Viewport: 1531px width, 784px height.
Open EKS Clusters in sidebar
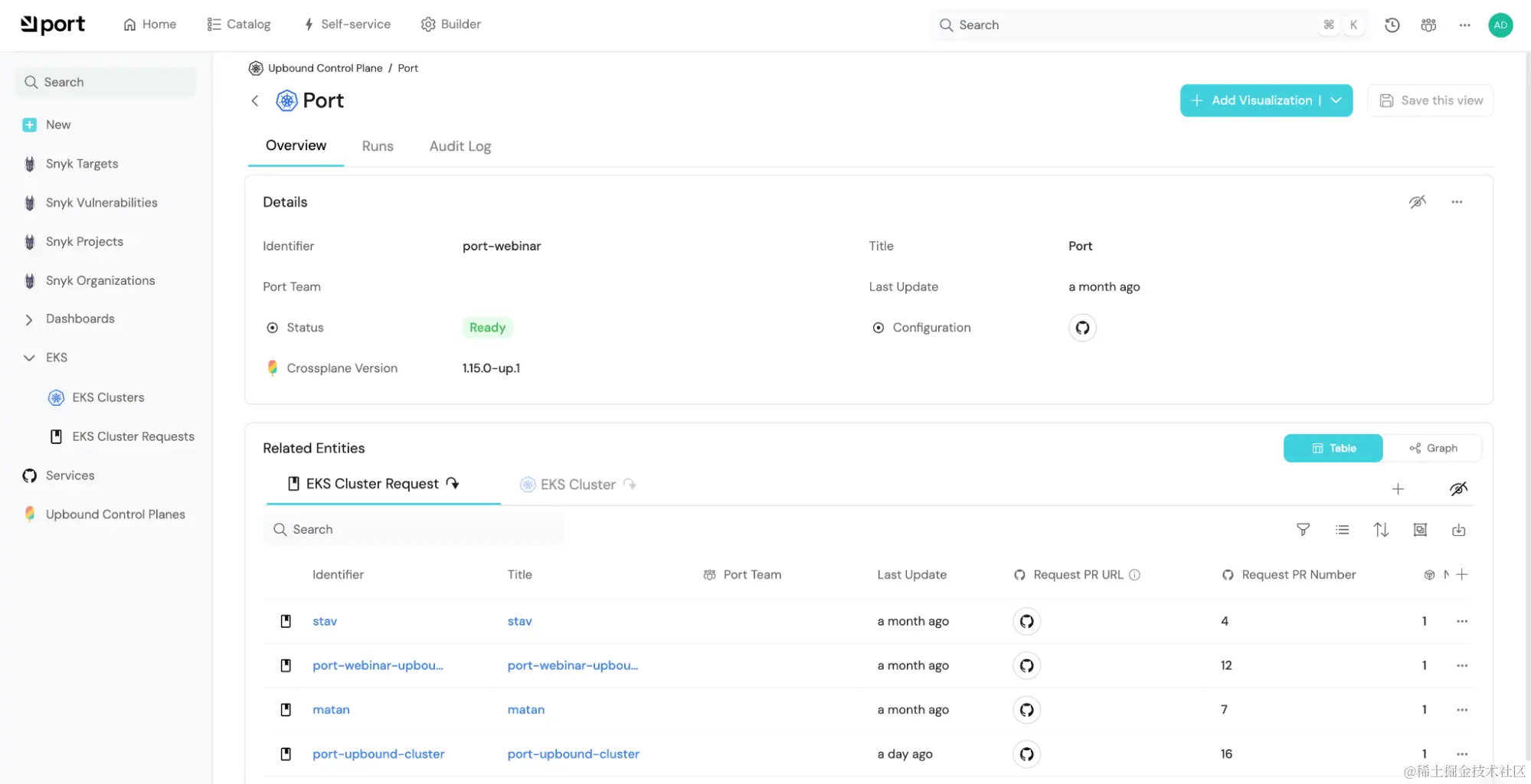(97, 397)
